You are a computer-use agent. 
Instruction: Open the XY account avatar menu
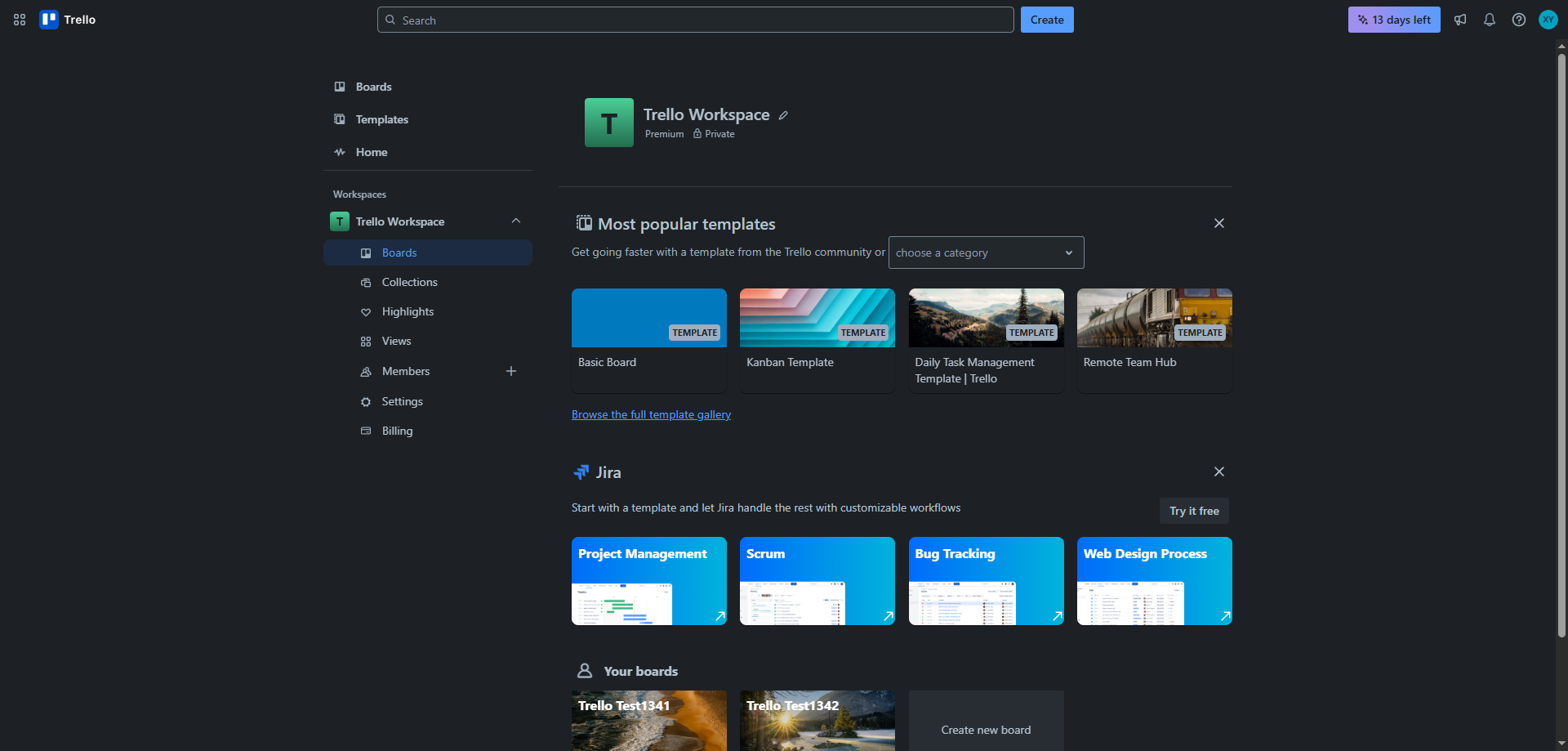tap(1548, 20)
